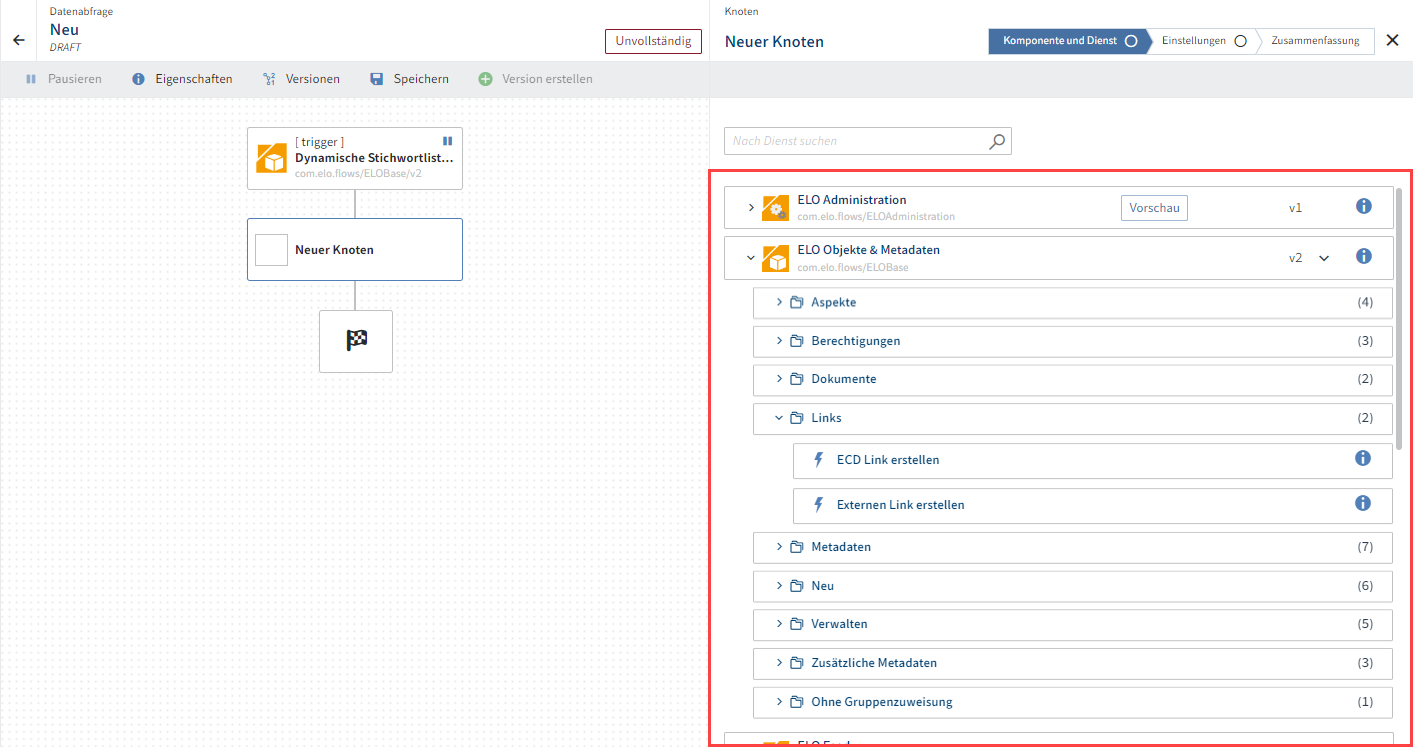The height and width of the screenshot is (747, 1413).
Task: Select Externen Link erstellen service
Action: 1093,505
